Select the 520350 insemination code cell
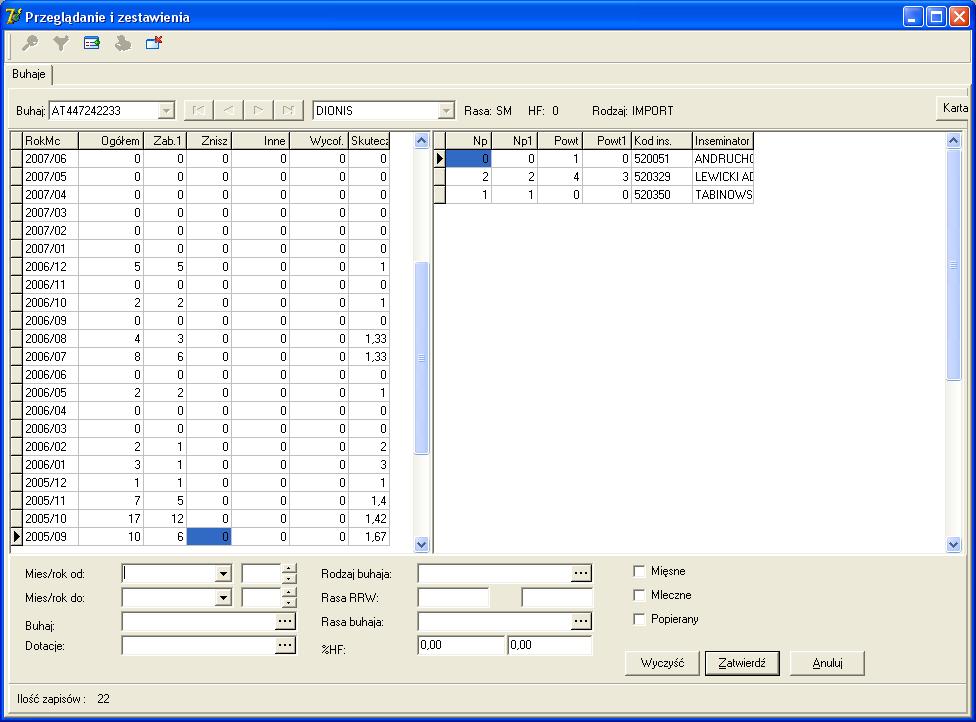This screenshot has height=722, width=976. (662, 195)
